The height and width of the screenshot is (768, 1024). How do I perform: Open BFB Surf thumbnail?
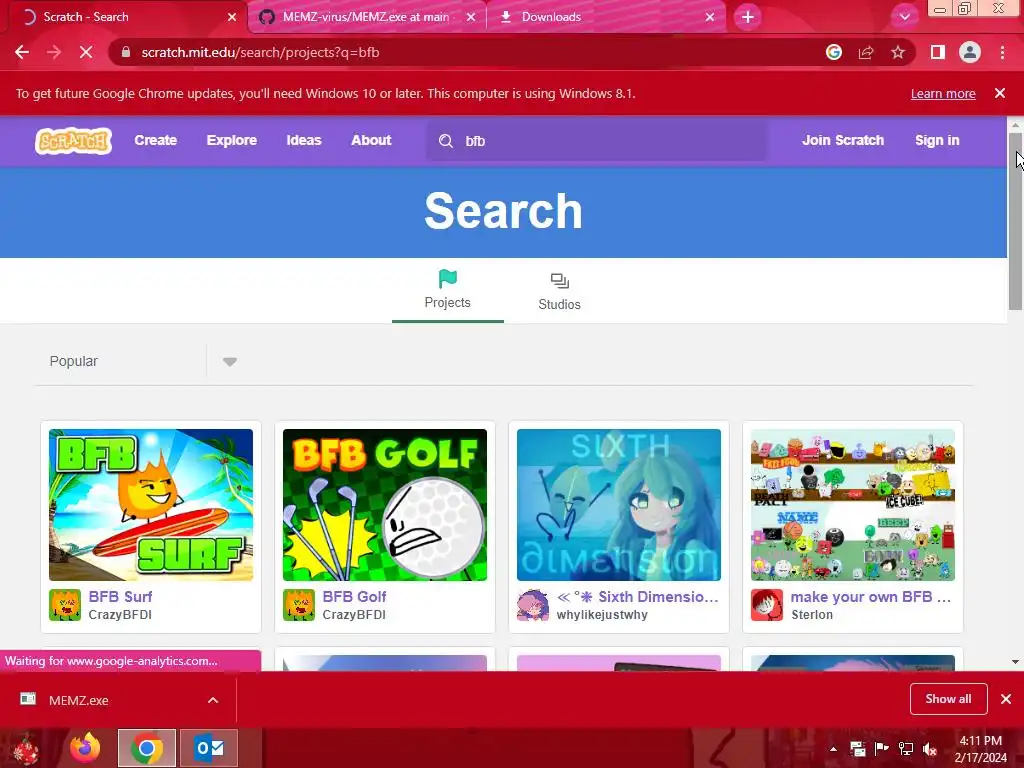coord(151,505)
